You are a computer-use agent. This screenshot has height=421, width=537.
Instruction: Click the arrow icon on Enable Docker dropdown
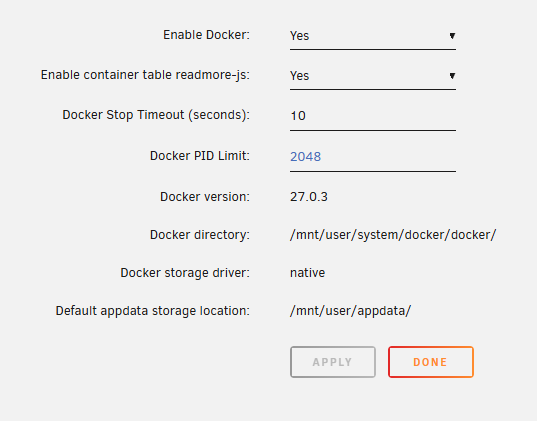pos(452,36)
